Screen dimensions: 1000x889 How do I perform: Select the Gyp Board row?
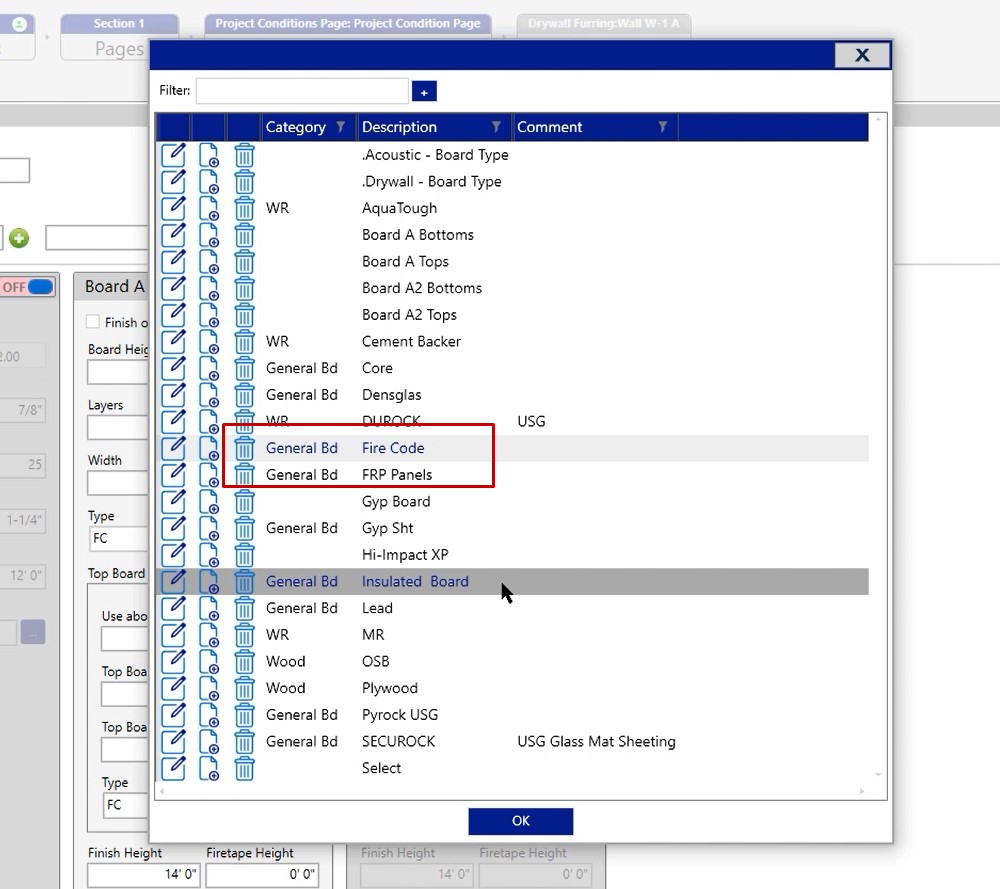(396, 502)
